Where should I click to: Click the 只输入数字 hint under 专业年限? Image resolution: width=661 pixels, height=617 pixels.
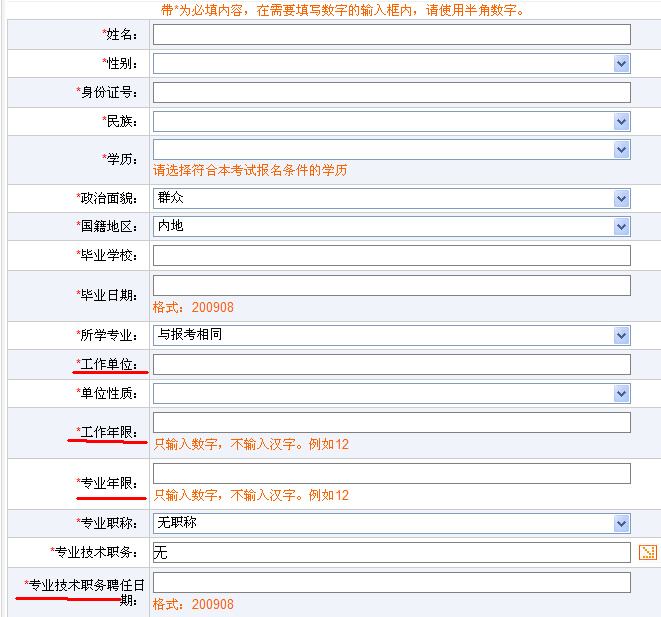pos(251,495)
